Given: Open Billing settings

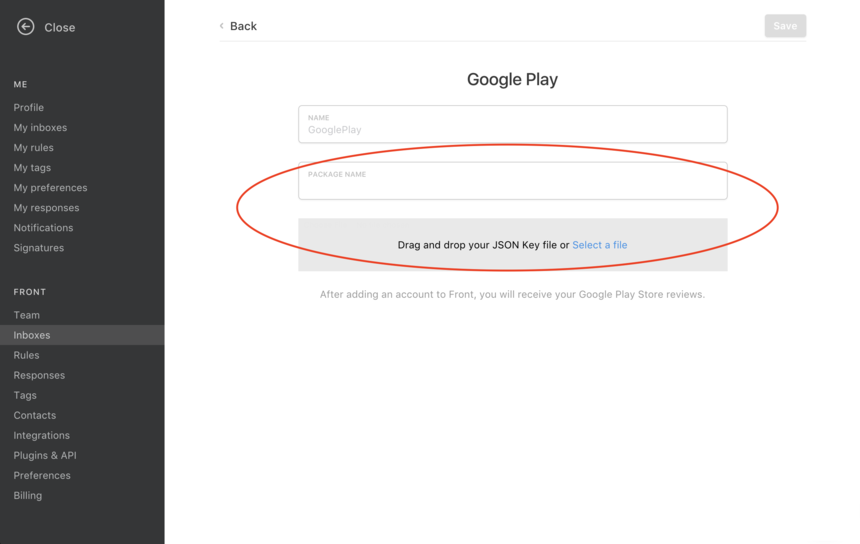Looking at the screenshot, I should pyautogui.click(x=27, y=495).
